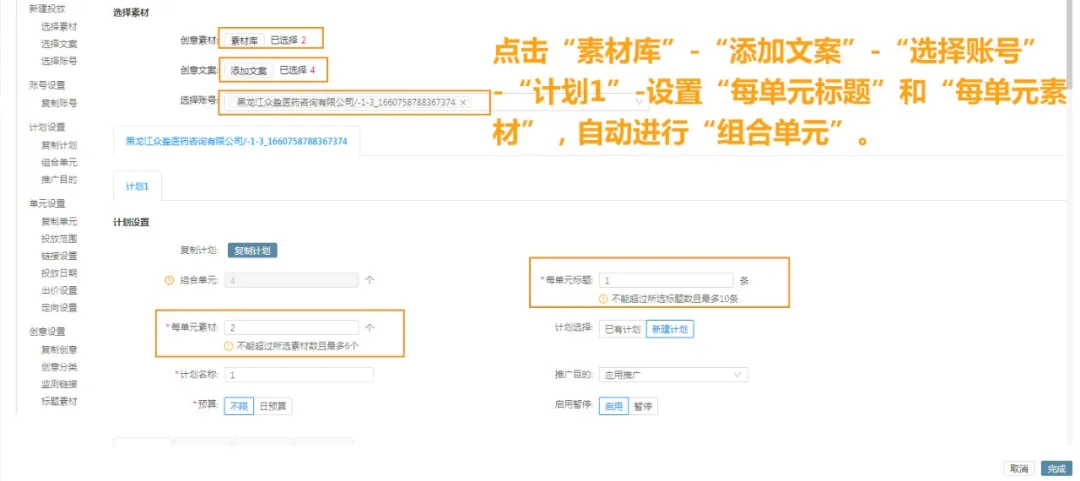
Task: Jump to 推广目的 in the sidebar
Action: pos(59,180)
